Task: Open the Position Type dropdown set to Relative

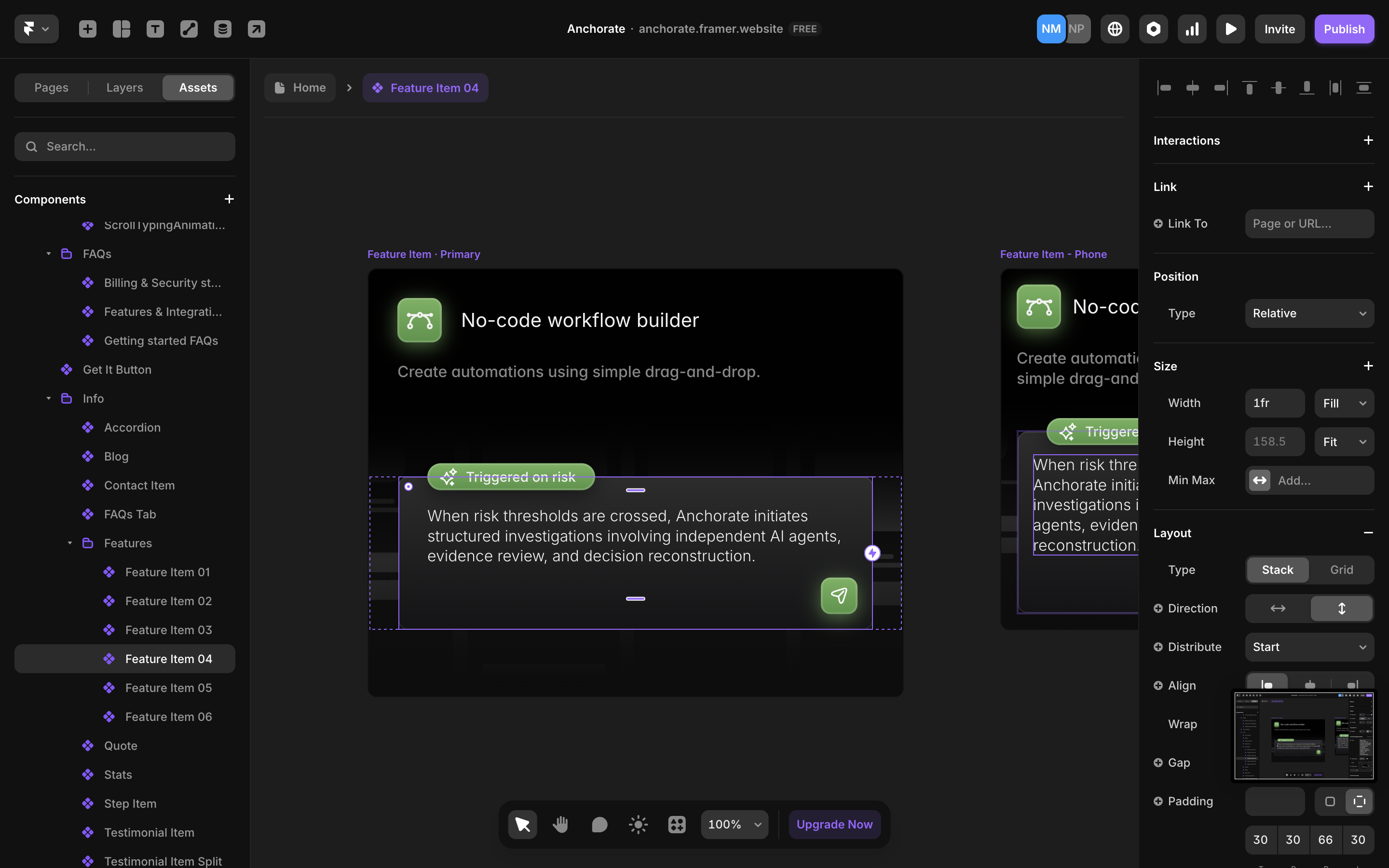Action: [x=1309, y=313]
